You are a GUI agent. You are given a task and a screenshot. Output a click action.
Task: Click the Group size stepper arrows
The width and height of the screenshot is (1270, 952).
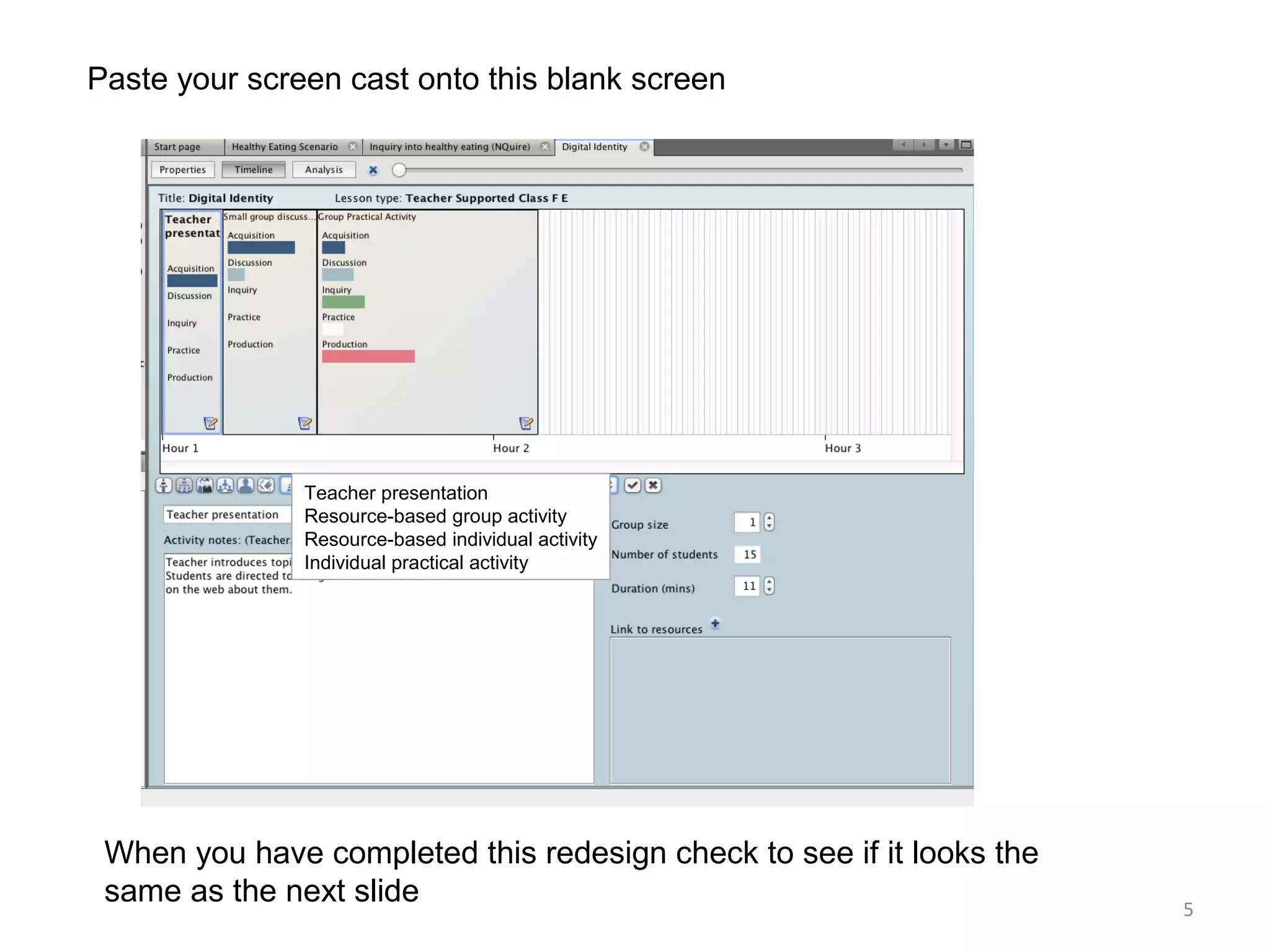point(769,522)
